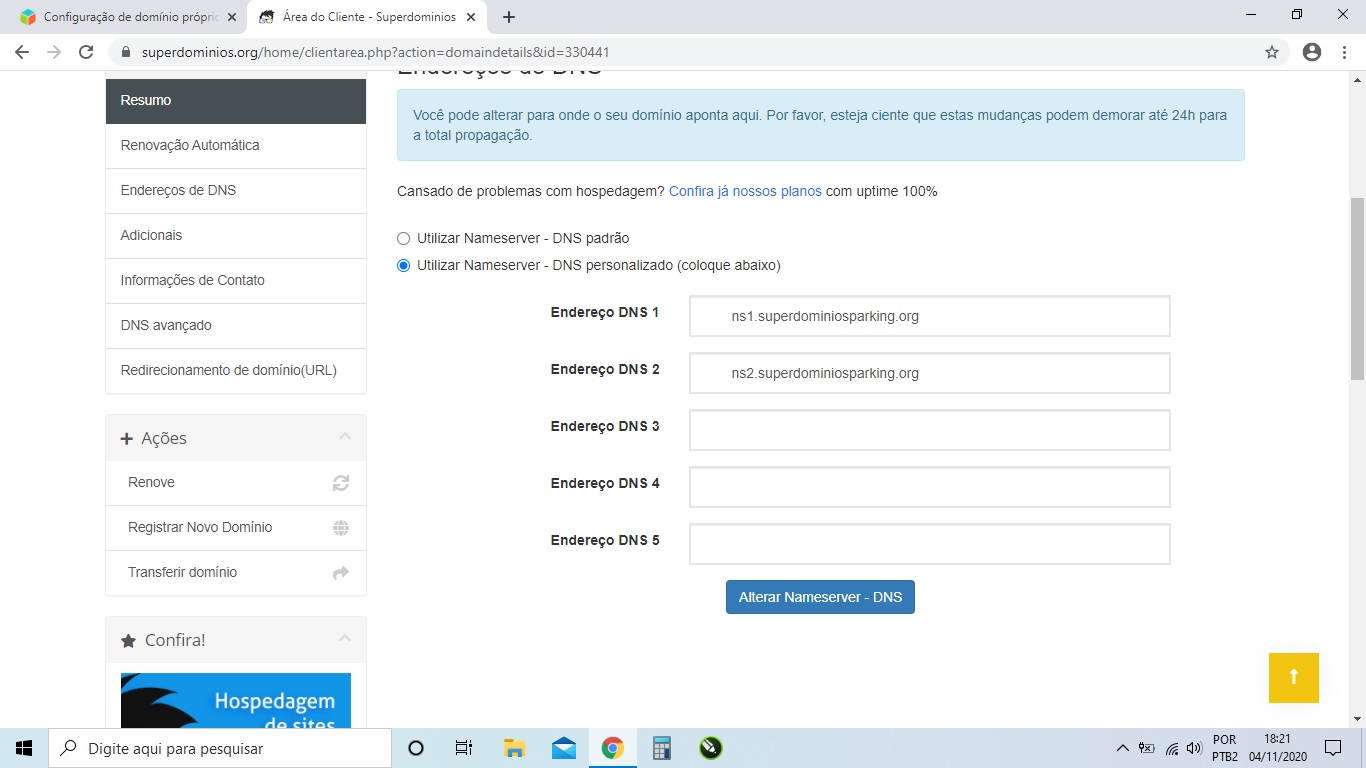
Task: Open the Mail app in the taskbar
Action: (x=564, y=748)
